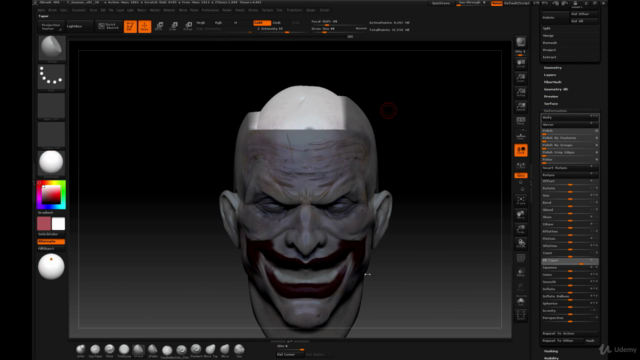
Task: Click the Rotate view icon on right shelf
Action: point(521,244)
